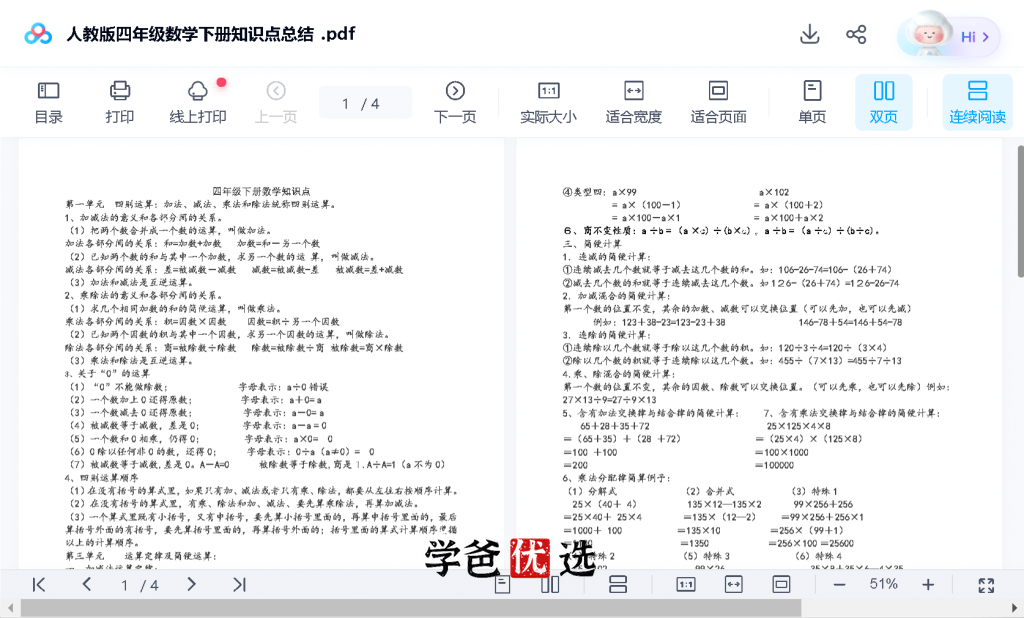Toggle 双页 double page mode
The width and height of the screenshot is (1024, 618).
tap(884, 103)
